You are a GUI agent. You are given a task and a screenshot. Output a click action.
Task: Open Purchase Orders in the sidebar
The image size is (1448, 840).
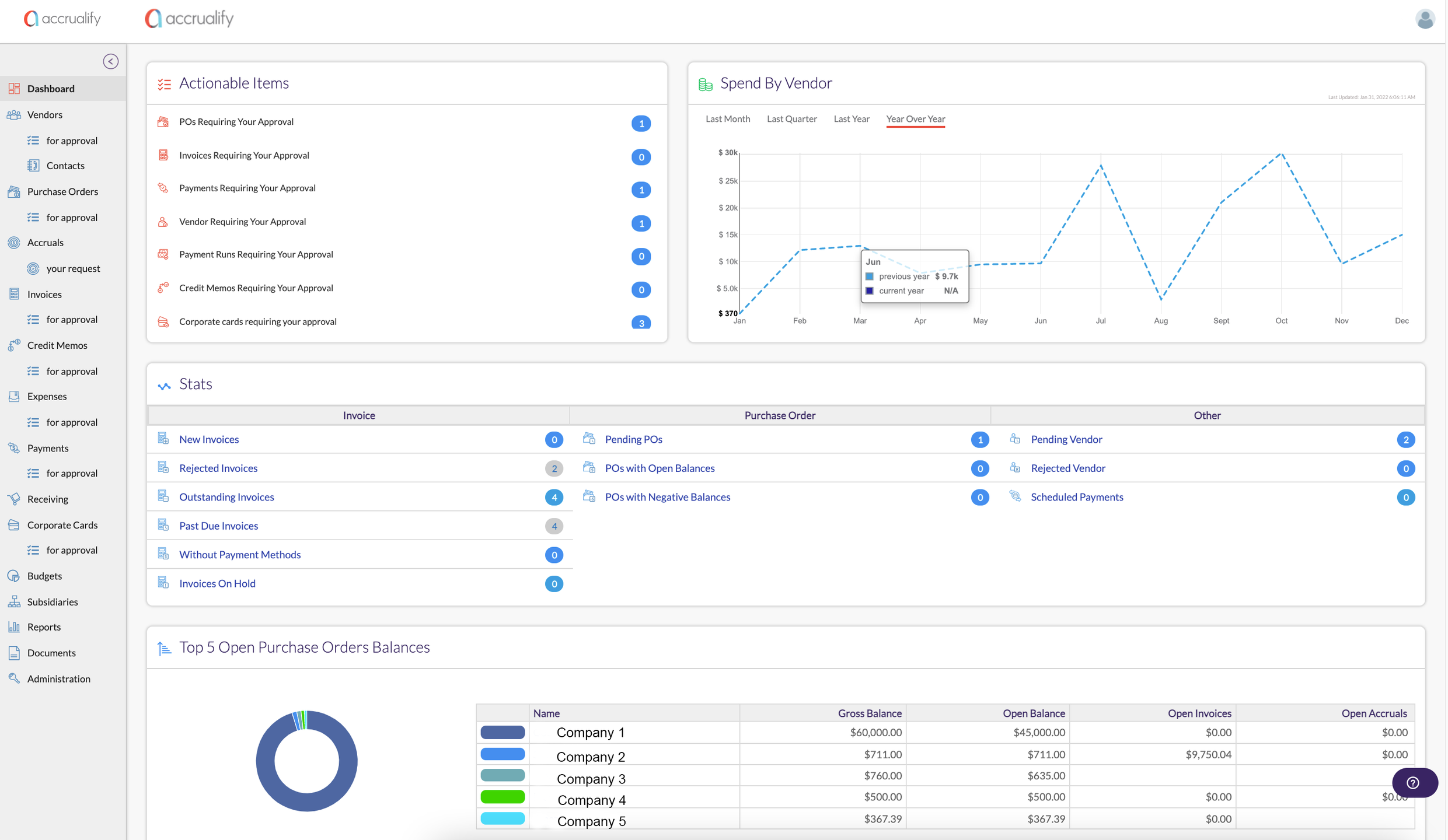(62, 191)
